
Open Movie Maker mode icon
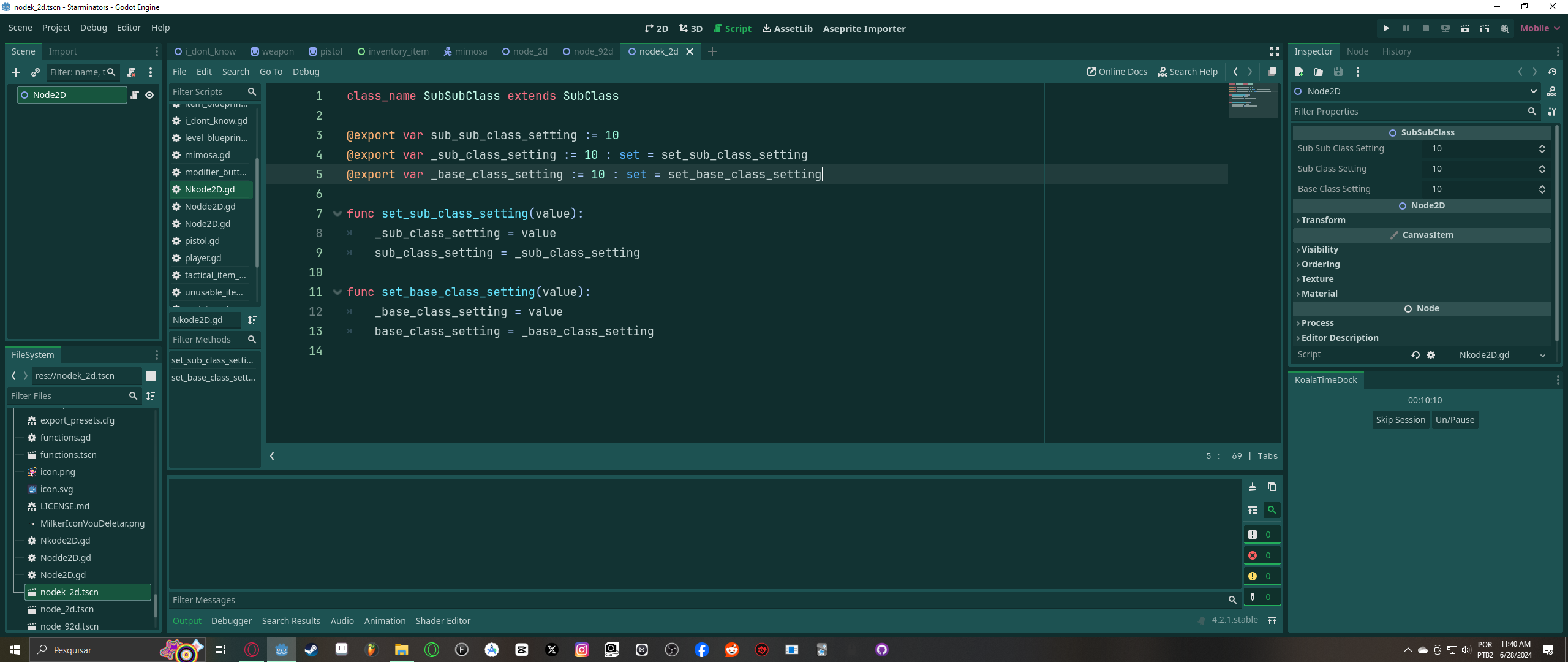click(1504, 28)
